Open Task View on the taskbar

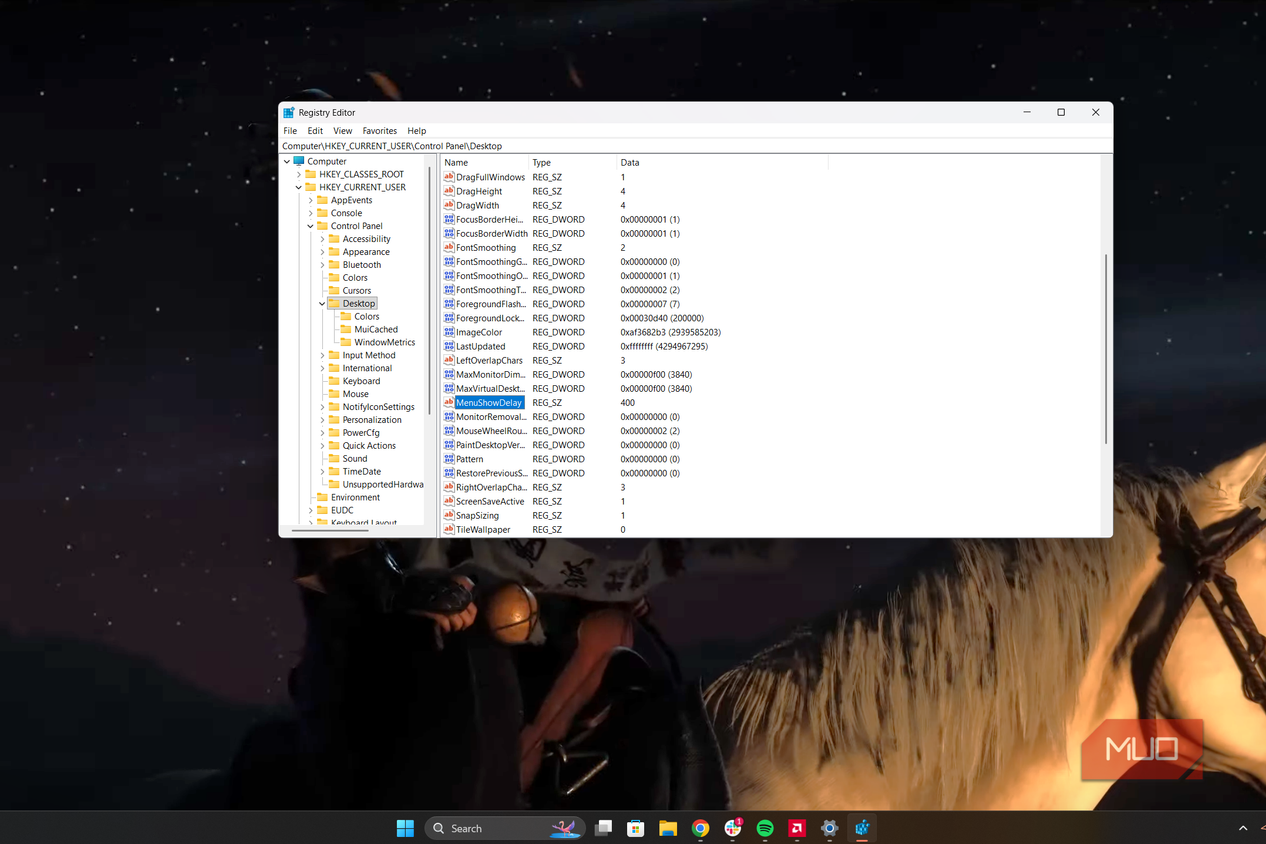603,828
